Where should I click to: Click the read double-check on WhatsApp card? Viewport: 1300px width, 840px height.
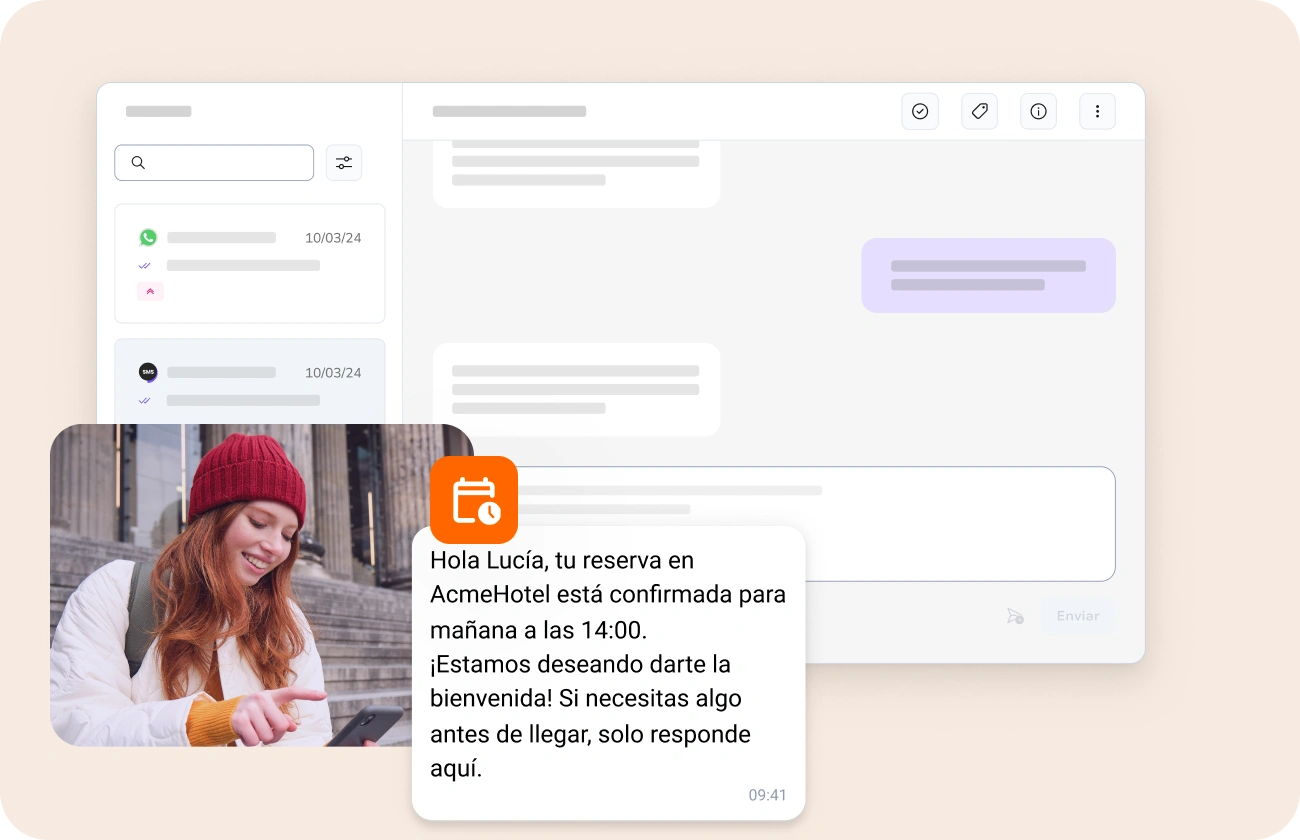(x=145, y=265)
